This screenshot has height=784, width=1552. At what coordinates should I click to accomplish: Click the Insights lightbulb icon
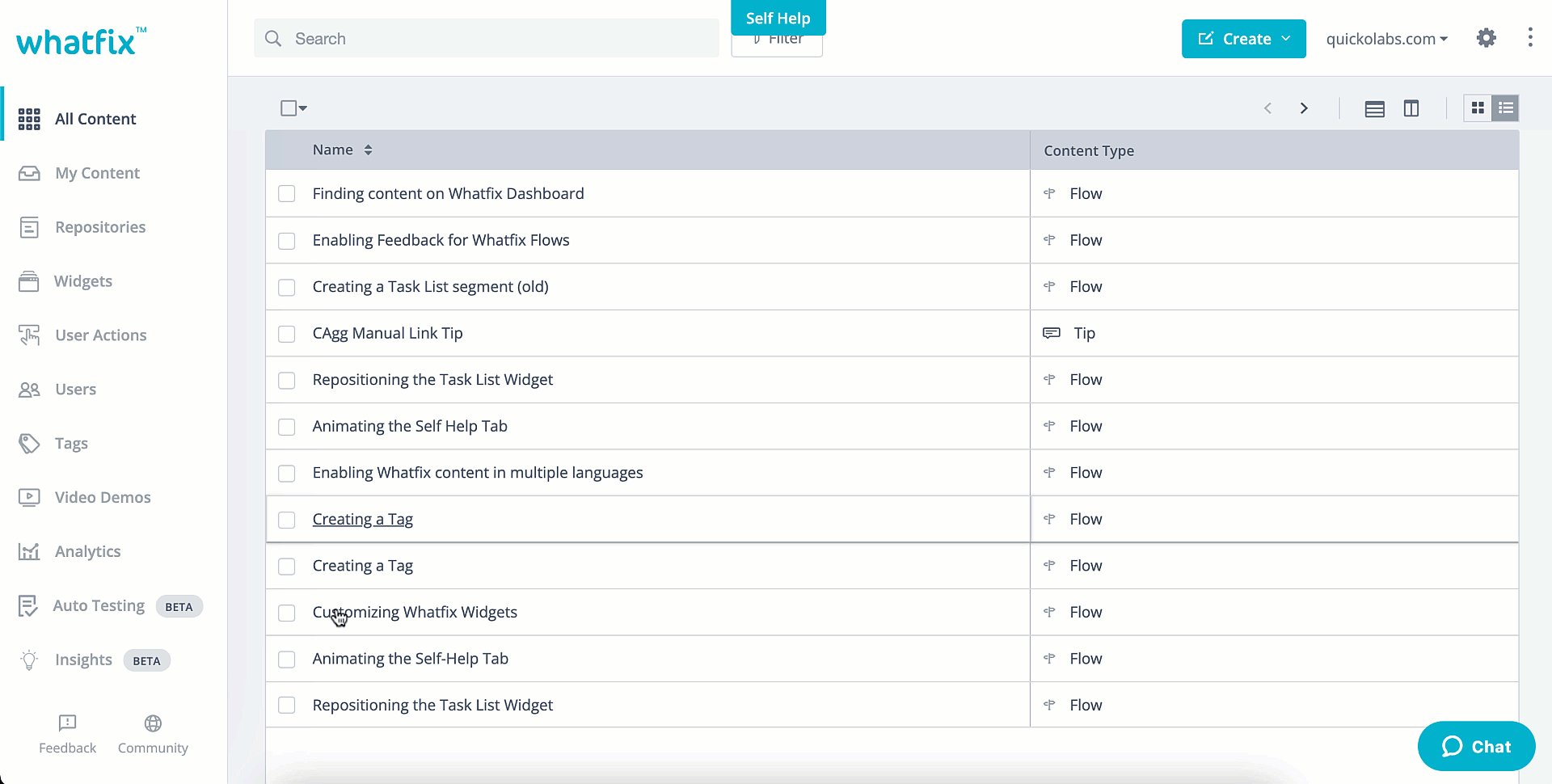[29, 660]
